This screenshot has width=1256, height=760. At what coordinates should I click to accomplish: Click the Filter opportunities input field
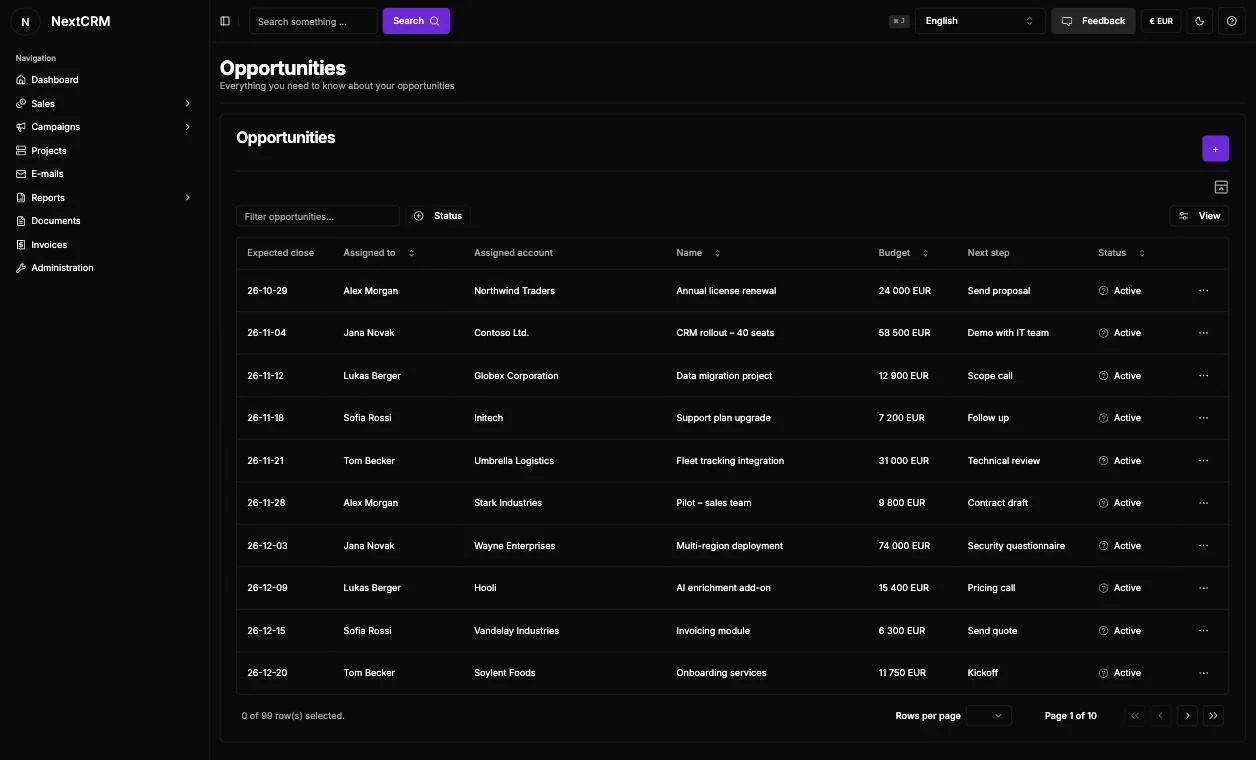click(x=318, y=216)
